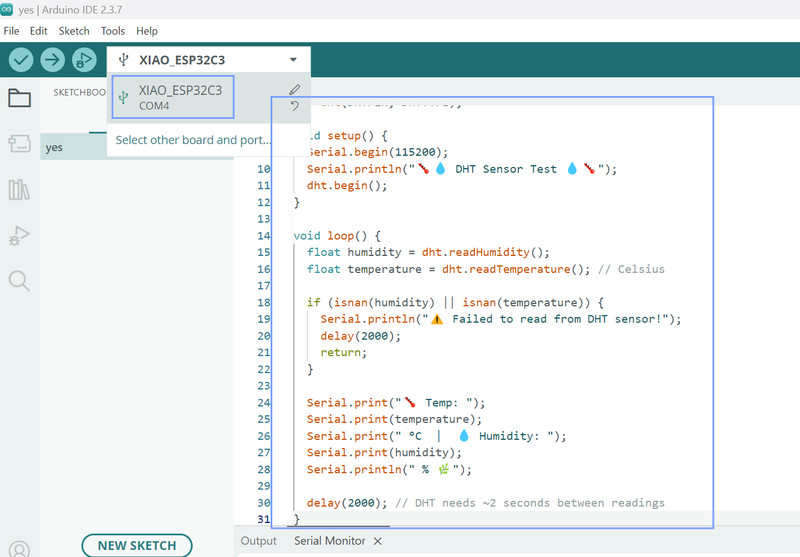The height and width of the screenshot is (557, 800).
Task: Click the Serial.begin(115200) code line
Action: pyautogui.click(x=378, y=152)
